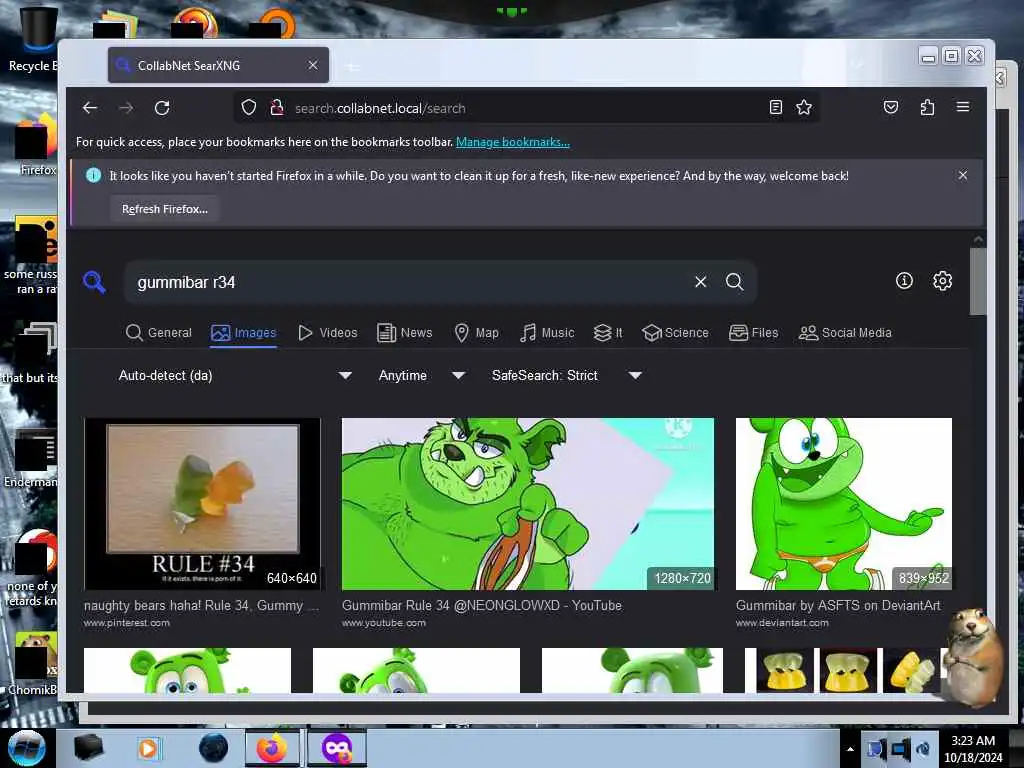Switch to the It category
1024x768 pixels.
pos(608,332)
